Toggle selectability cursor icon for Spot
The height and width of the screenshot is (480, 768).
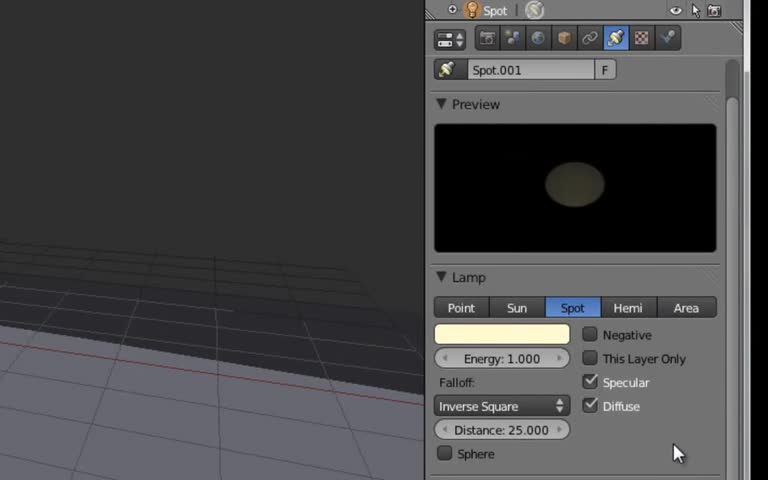(696, 10)
